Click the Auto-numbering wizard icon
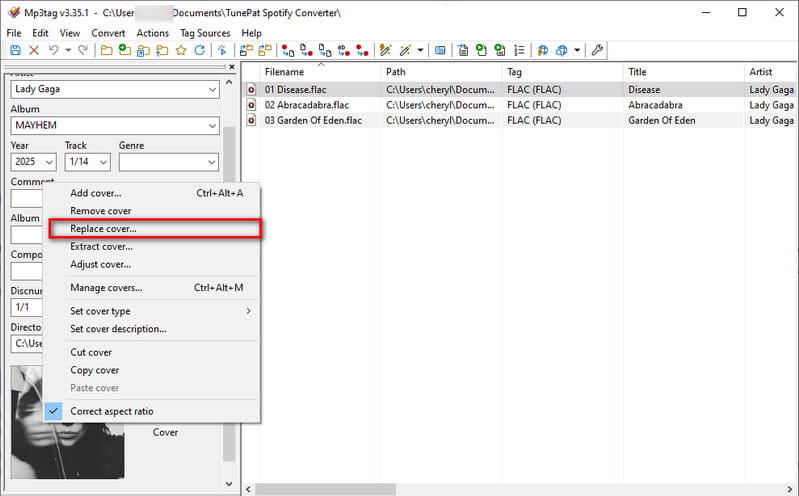This screenshot has height=496, width=799. [x=519, y=50]
